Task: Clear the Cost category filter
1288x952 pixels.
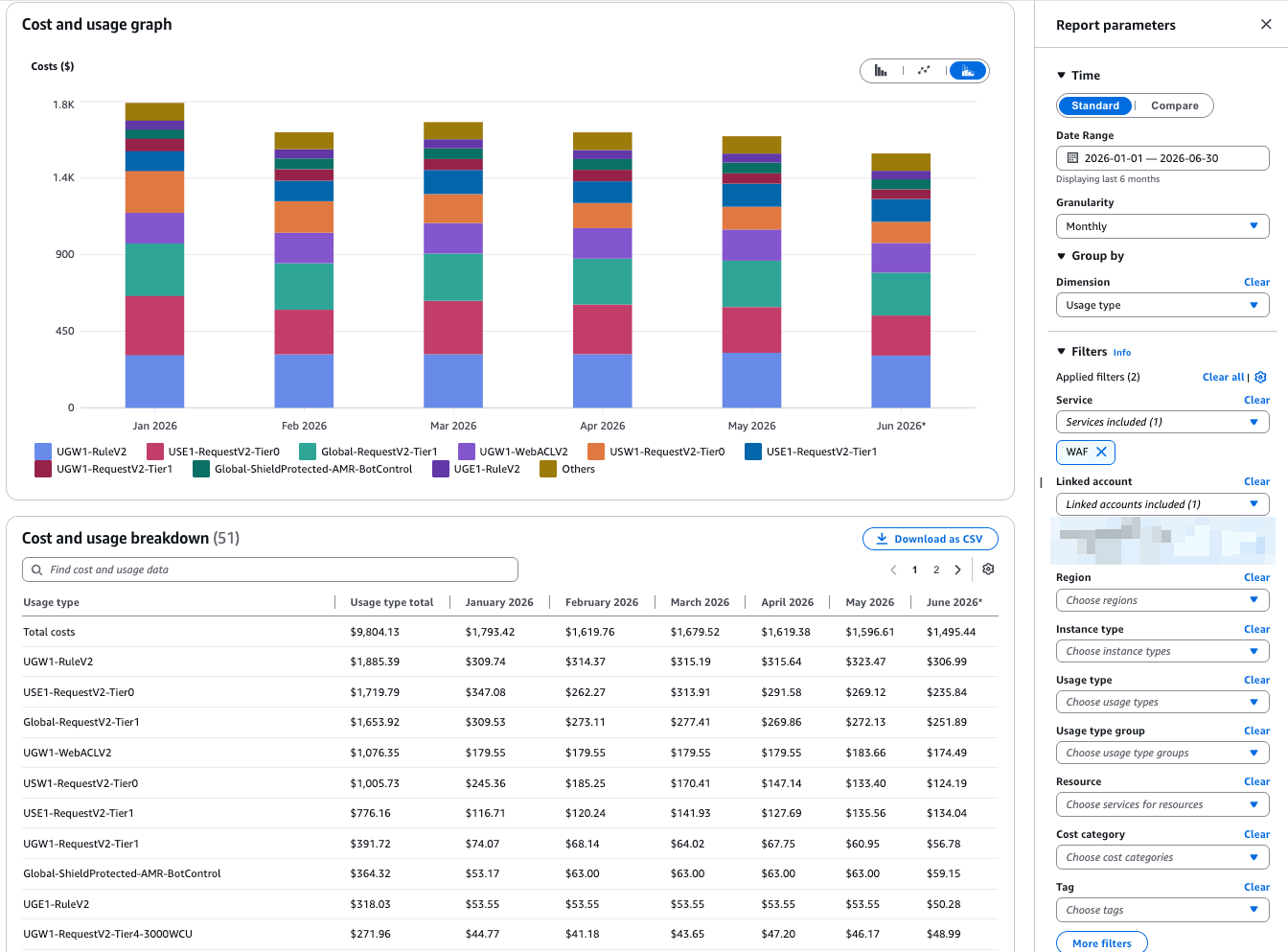Action: 1256,834
